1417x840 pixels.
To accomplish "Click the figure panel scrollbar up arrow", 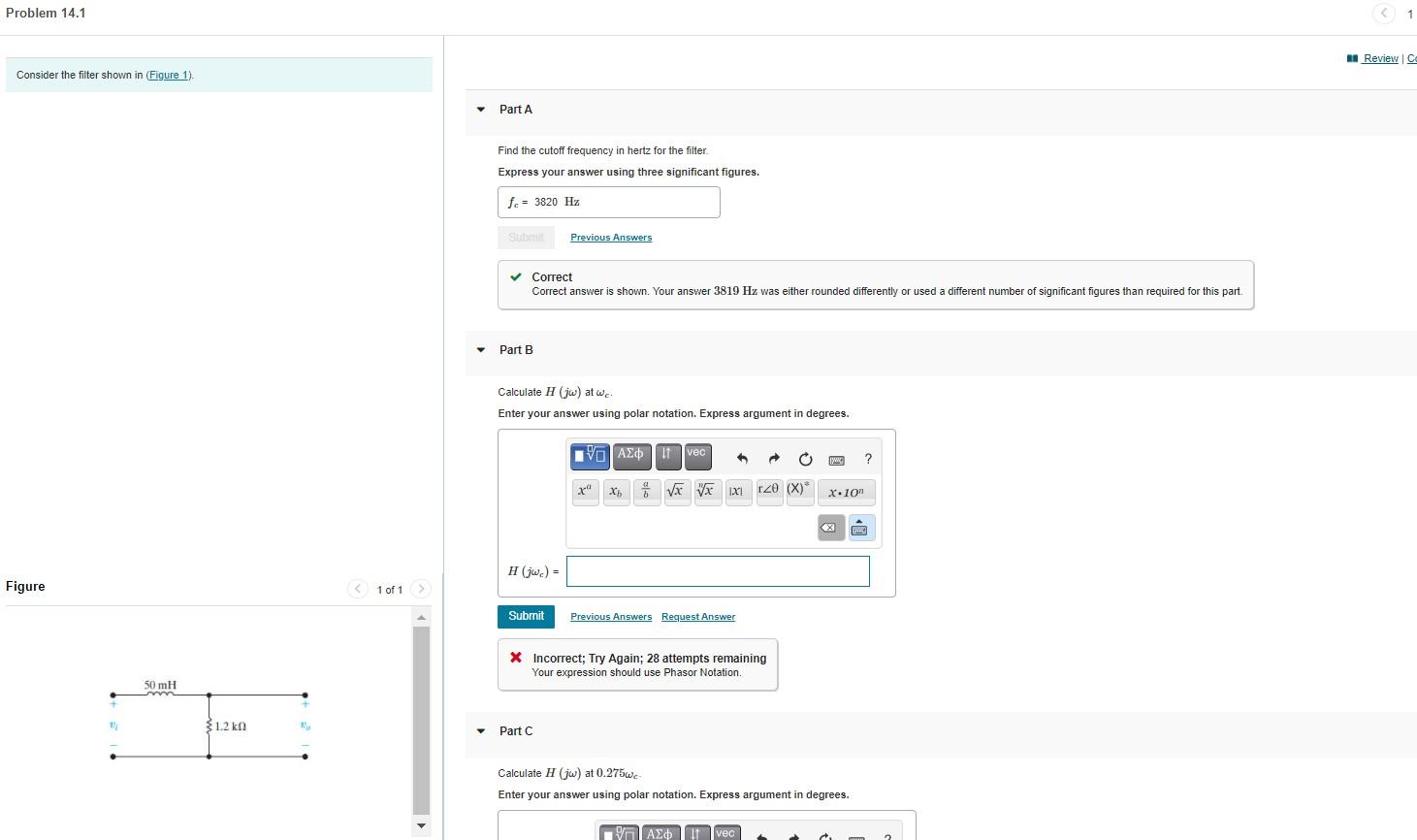I will click(x=421, y=618).
